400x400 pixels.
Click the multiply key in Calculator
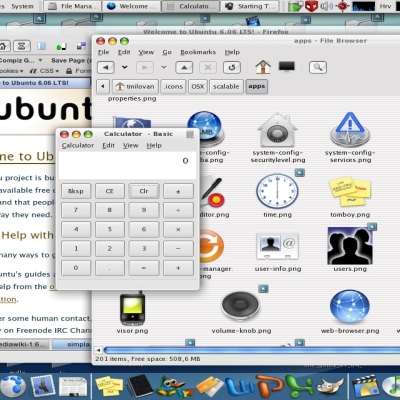[178, 229]
